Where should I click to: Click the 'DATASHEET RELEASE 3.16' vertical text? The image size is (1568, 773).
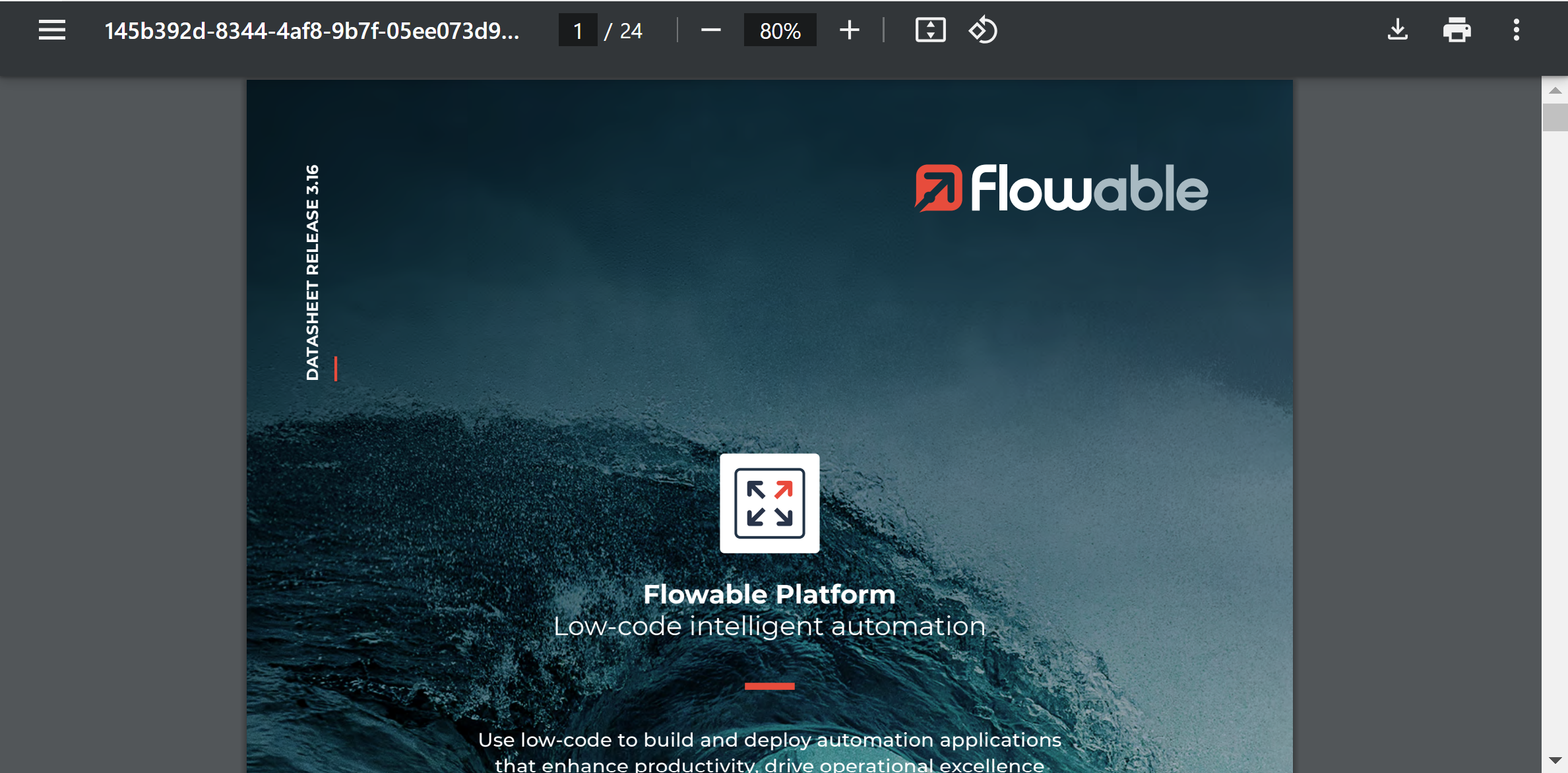(312, 272)
